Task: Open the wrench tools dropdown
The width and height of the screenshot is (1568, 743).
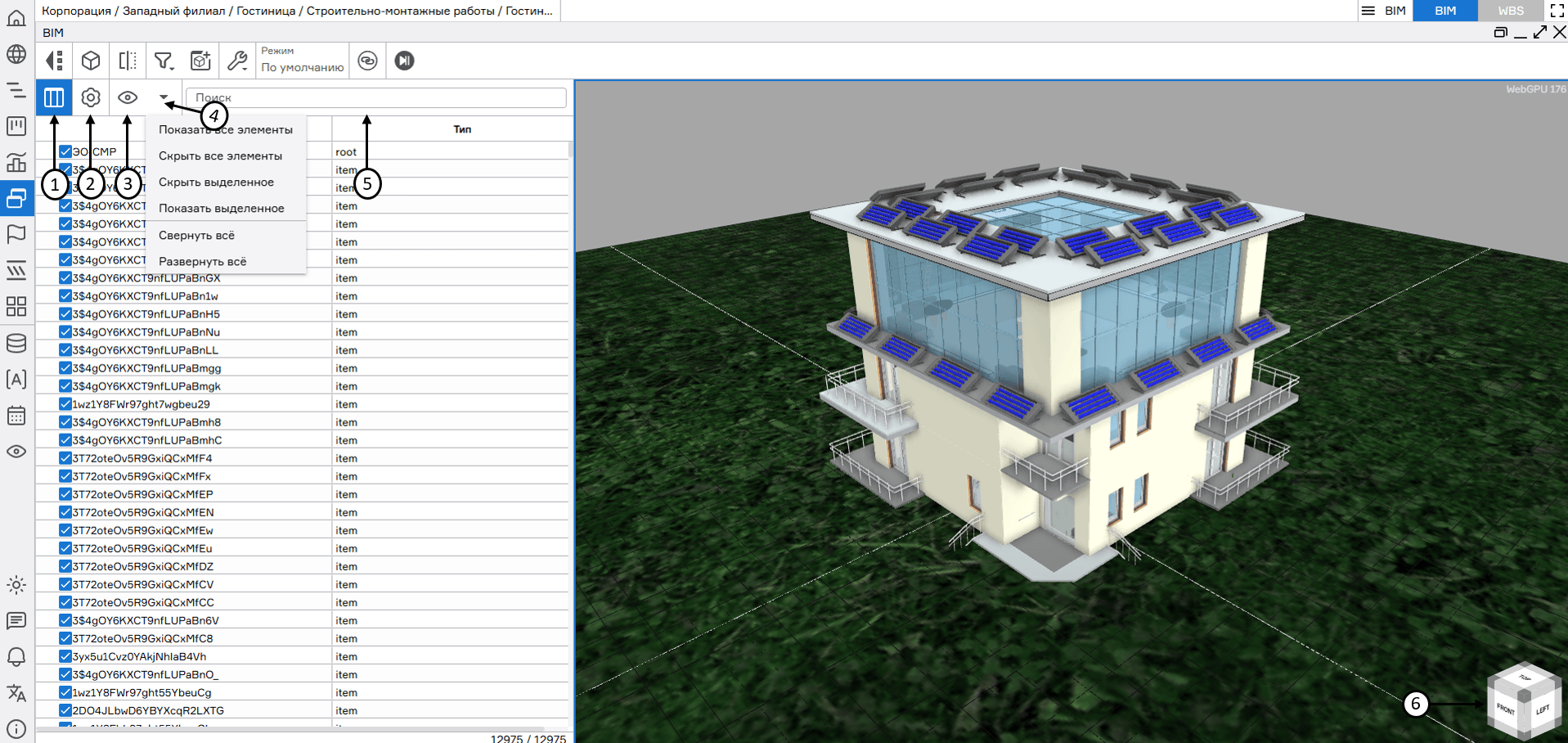Action: (x=237, y=61)
